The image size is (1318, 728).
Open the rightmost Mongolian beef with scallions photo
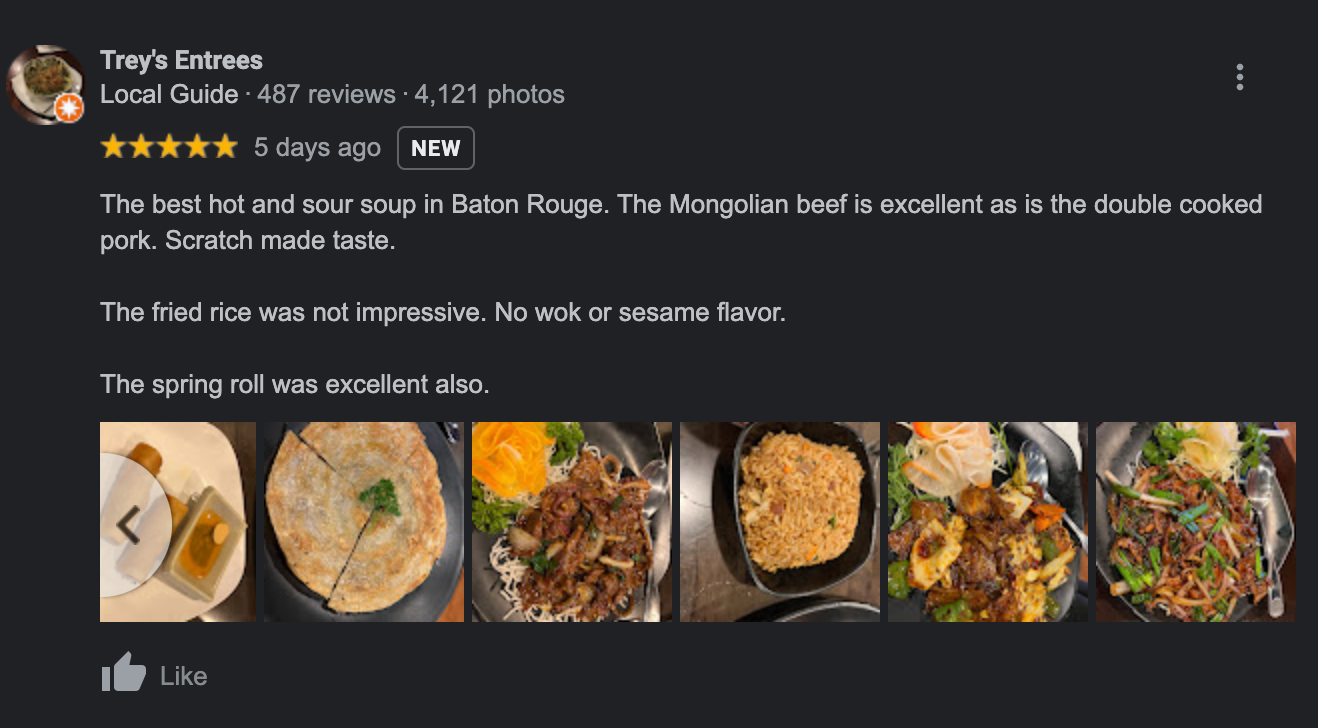1195,522
